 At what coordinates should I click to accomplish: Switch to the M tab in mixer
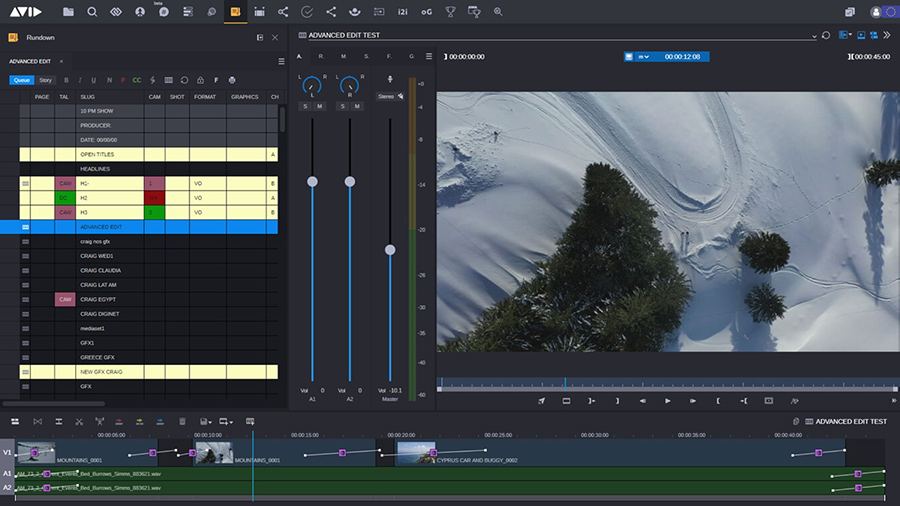coord(343,56)
